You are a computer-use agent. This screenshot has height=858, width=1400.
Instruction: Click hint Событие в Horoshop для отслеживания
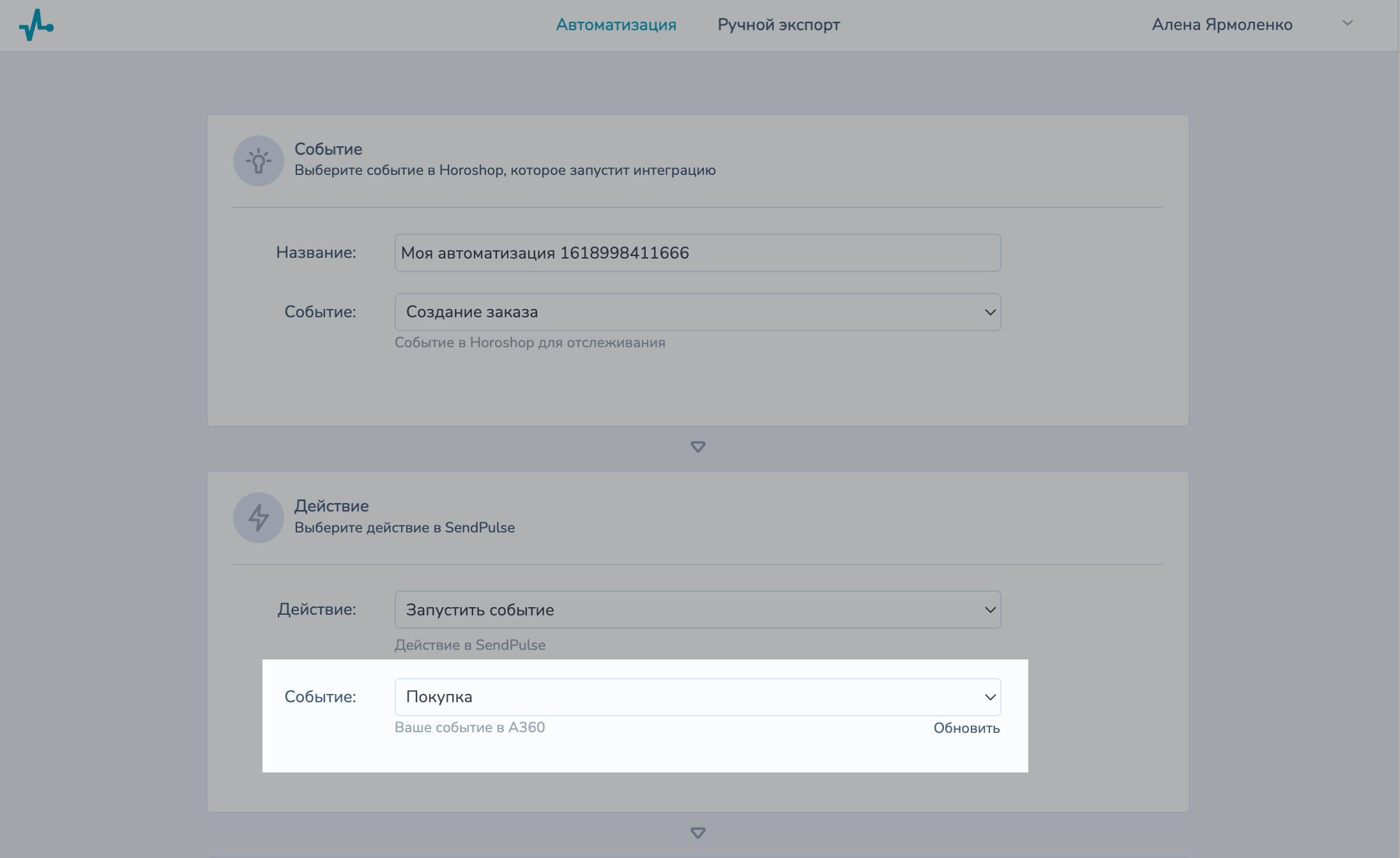pyautogui.click(x=530, y=343)
